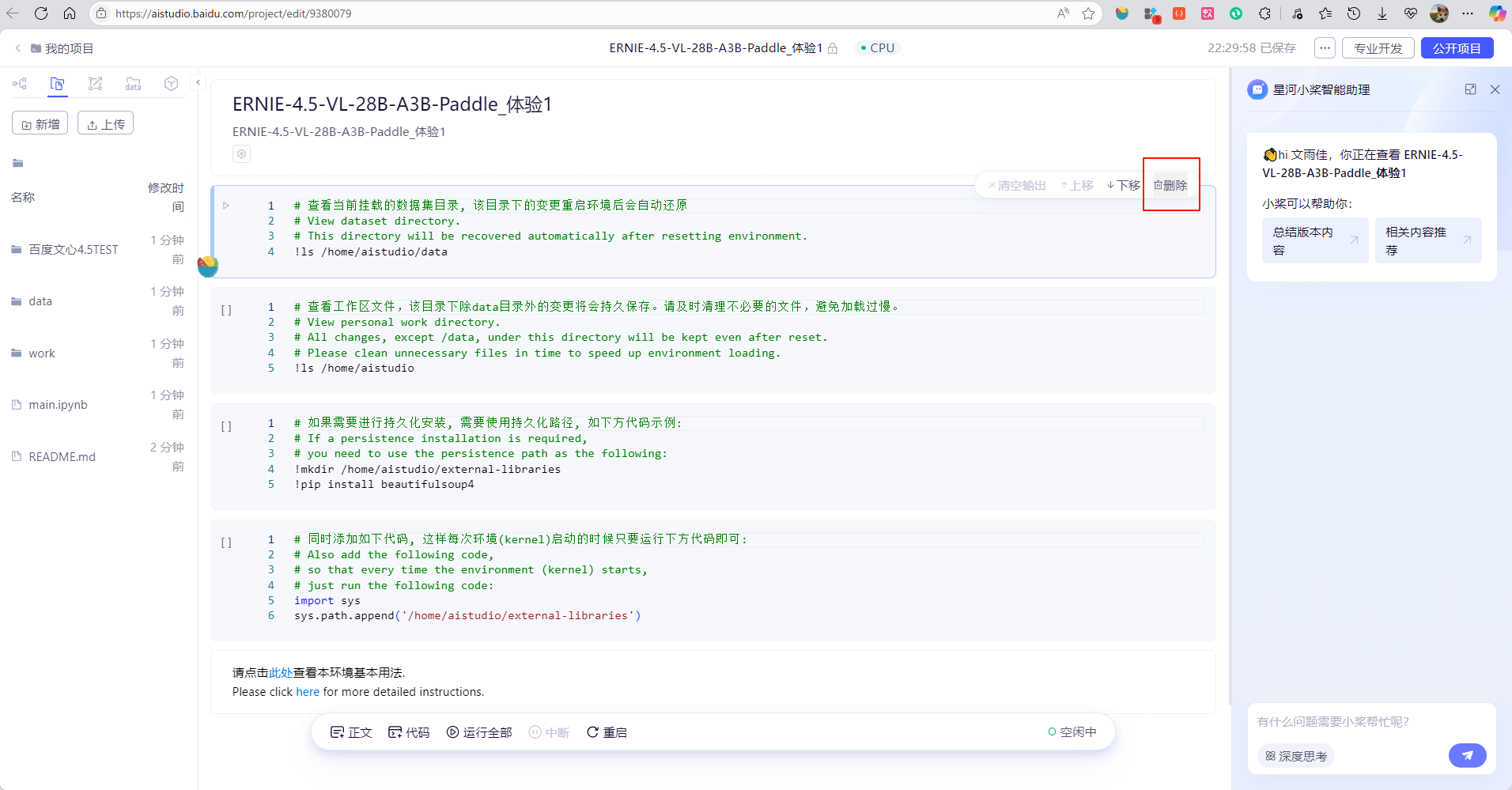
Task: Click the 专业开发 button
Action: point(1378,48)
